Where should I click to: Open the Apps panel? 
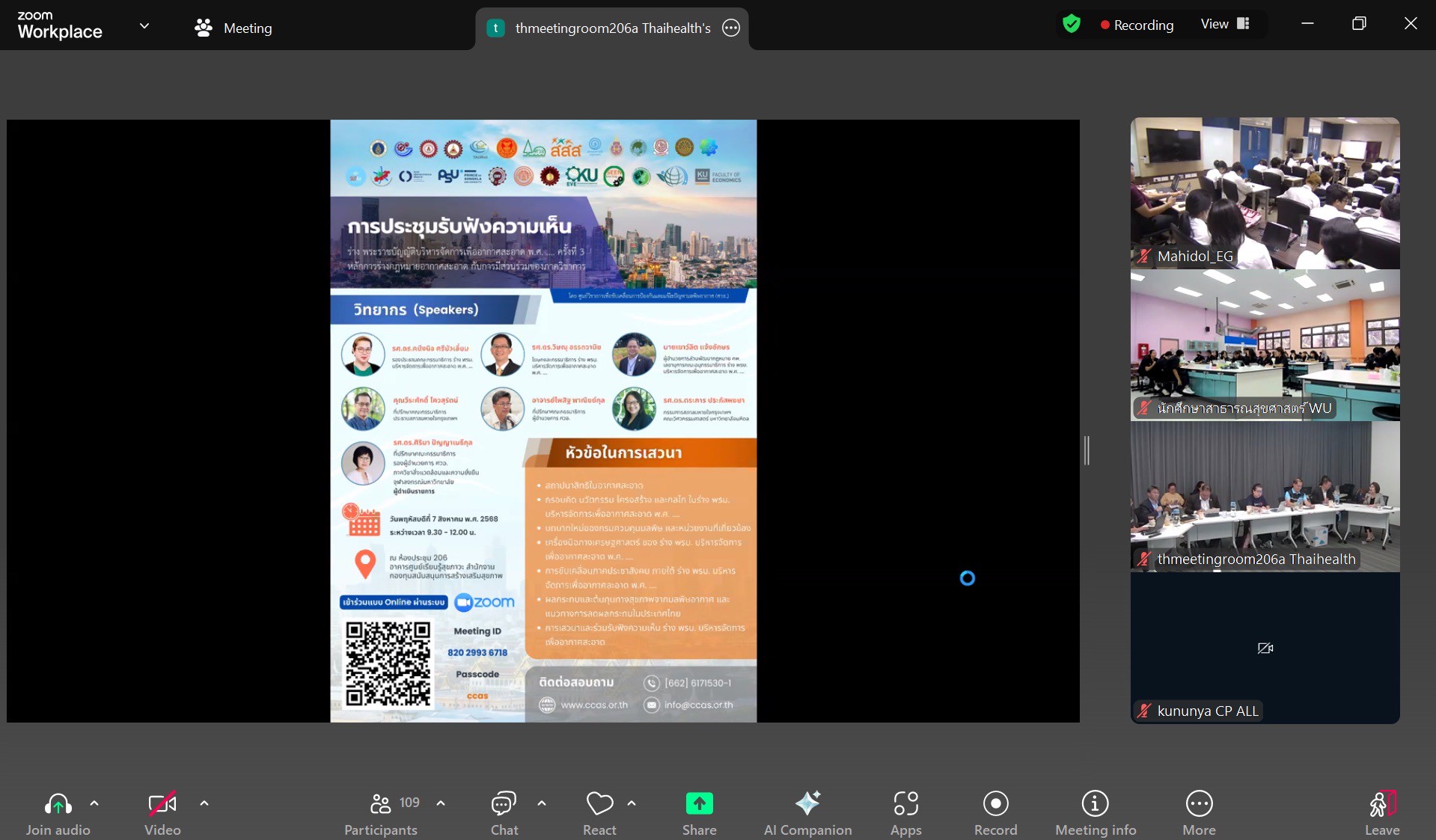point(905,813)
